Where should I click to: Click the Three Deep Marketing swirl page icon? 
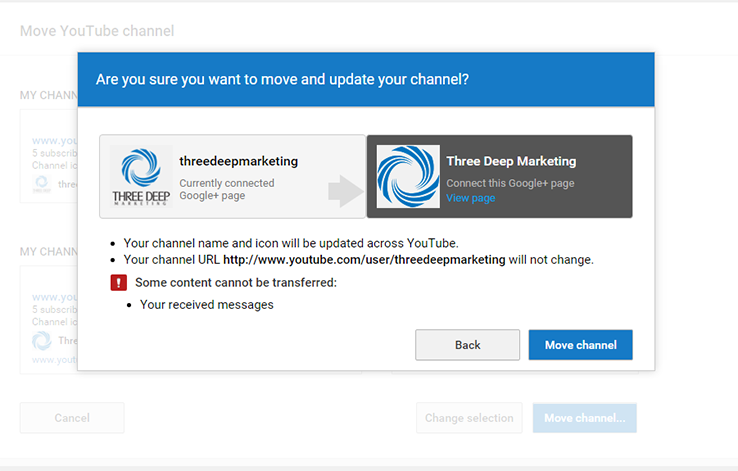coord(409,176)
